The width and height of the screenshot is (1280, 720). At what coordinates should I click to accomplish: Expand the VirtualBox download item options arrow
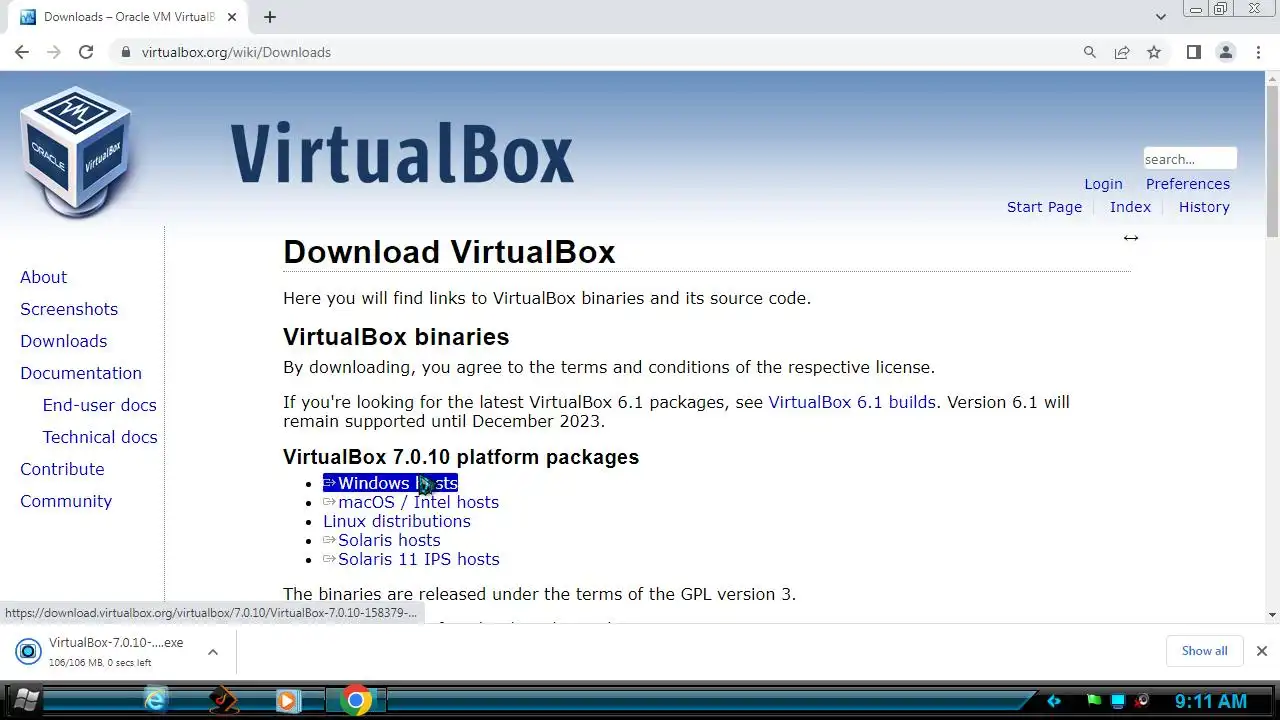[213, 652]
